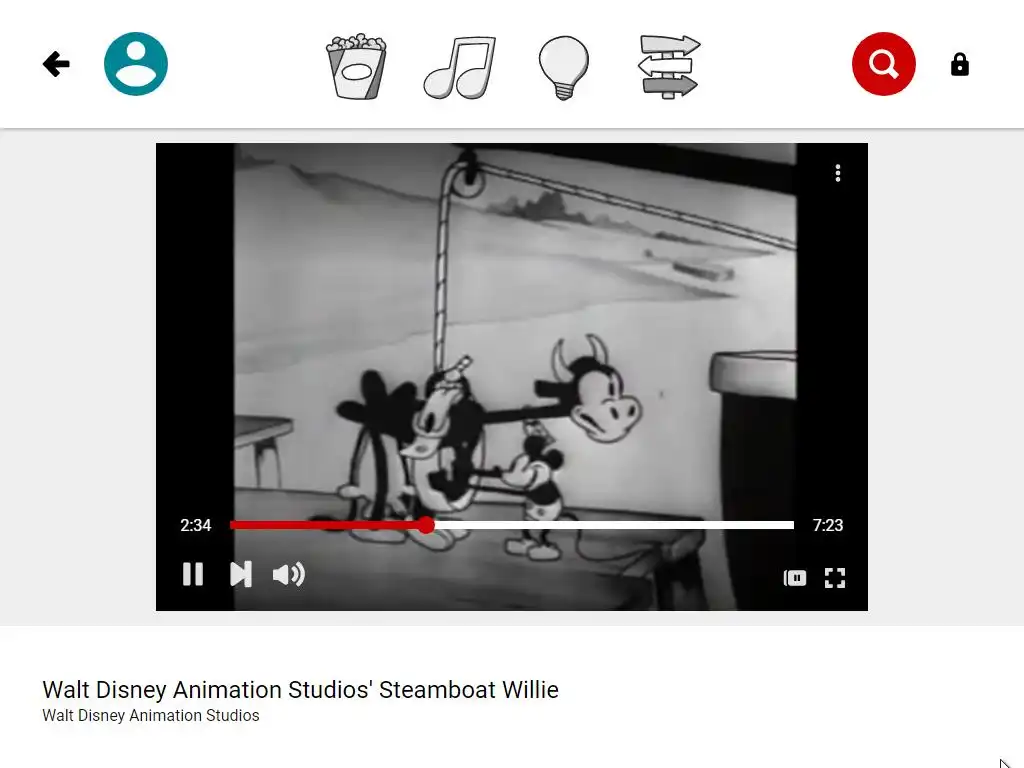The image size is (1024, 768).
Task: Open the parental lock icon
Action: point(959,65)
